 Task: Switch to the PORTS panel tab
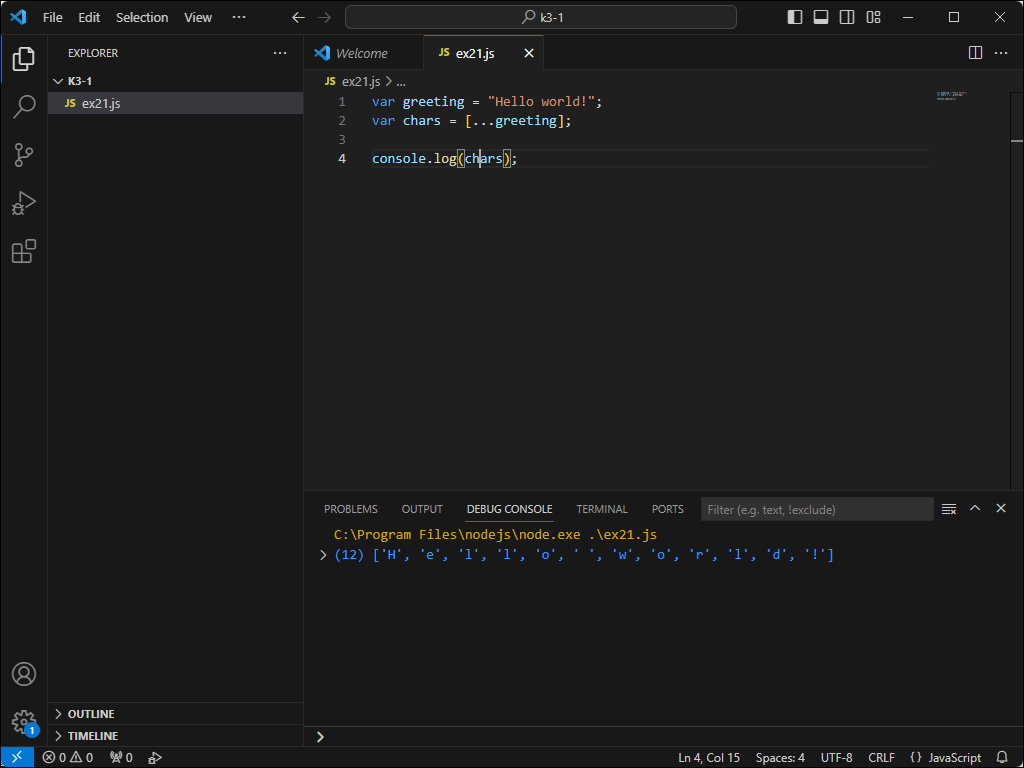pyautogui.click(x=667, y=509)
